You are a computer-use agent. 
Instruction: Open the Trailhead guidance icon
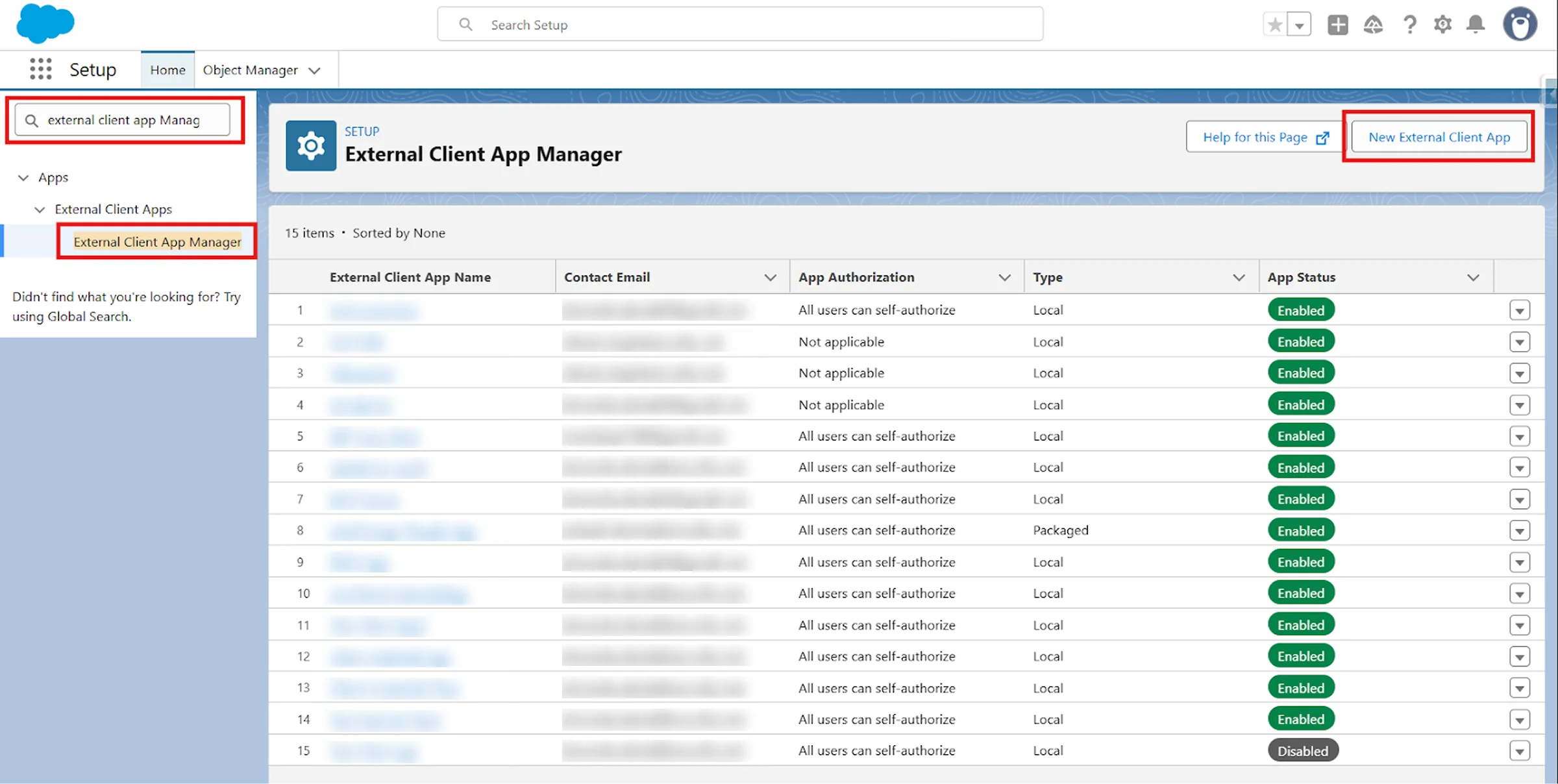[x=1373, y=25]
